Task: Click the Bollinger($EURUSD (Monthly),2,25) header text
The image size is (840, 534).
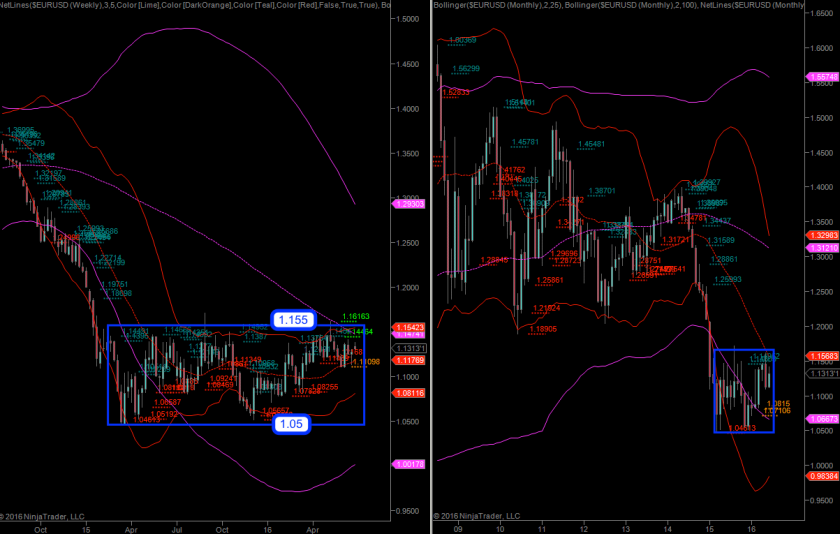Action: coord(497,5)
